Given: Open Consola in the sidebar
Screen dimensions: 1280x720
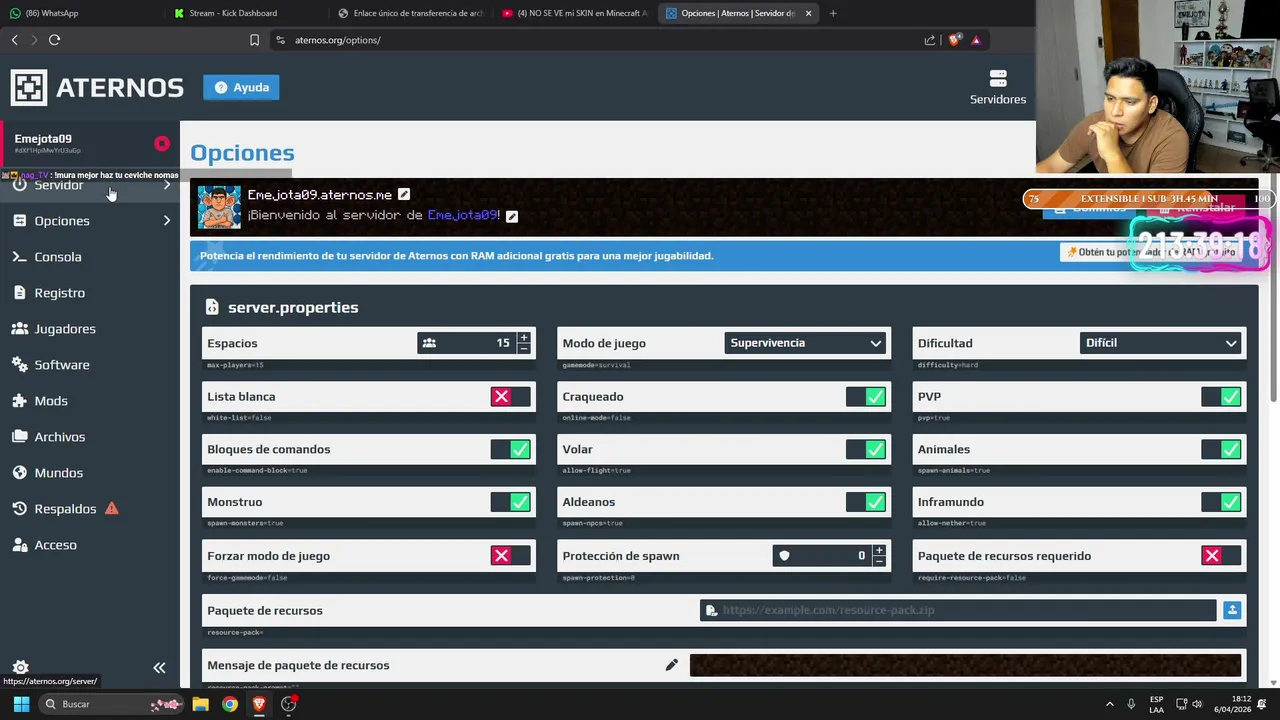Looking at the screenshot, I should coord(58,257).
